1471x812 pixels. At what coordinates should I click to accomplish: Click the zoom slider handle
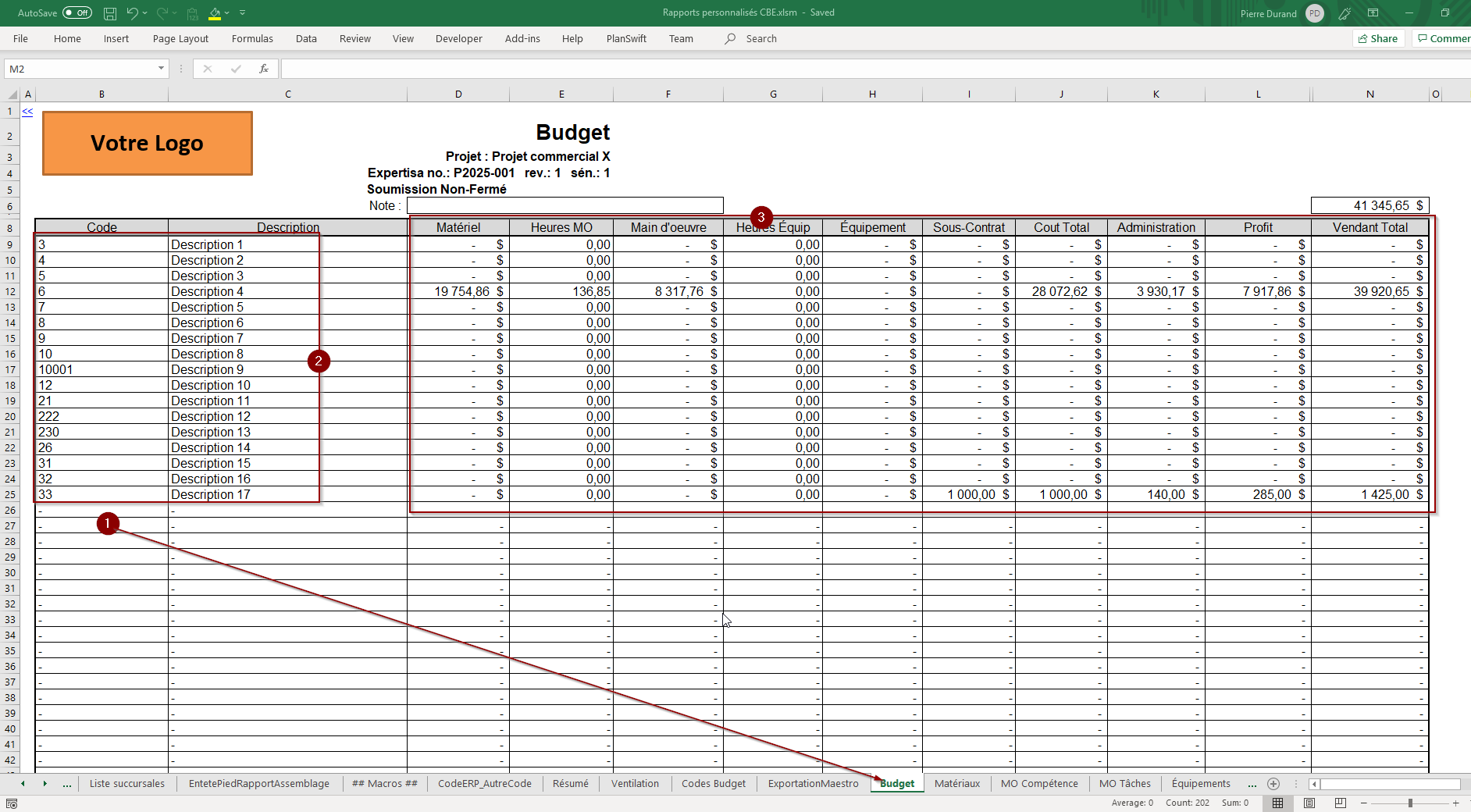[x=1410, y=803]
